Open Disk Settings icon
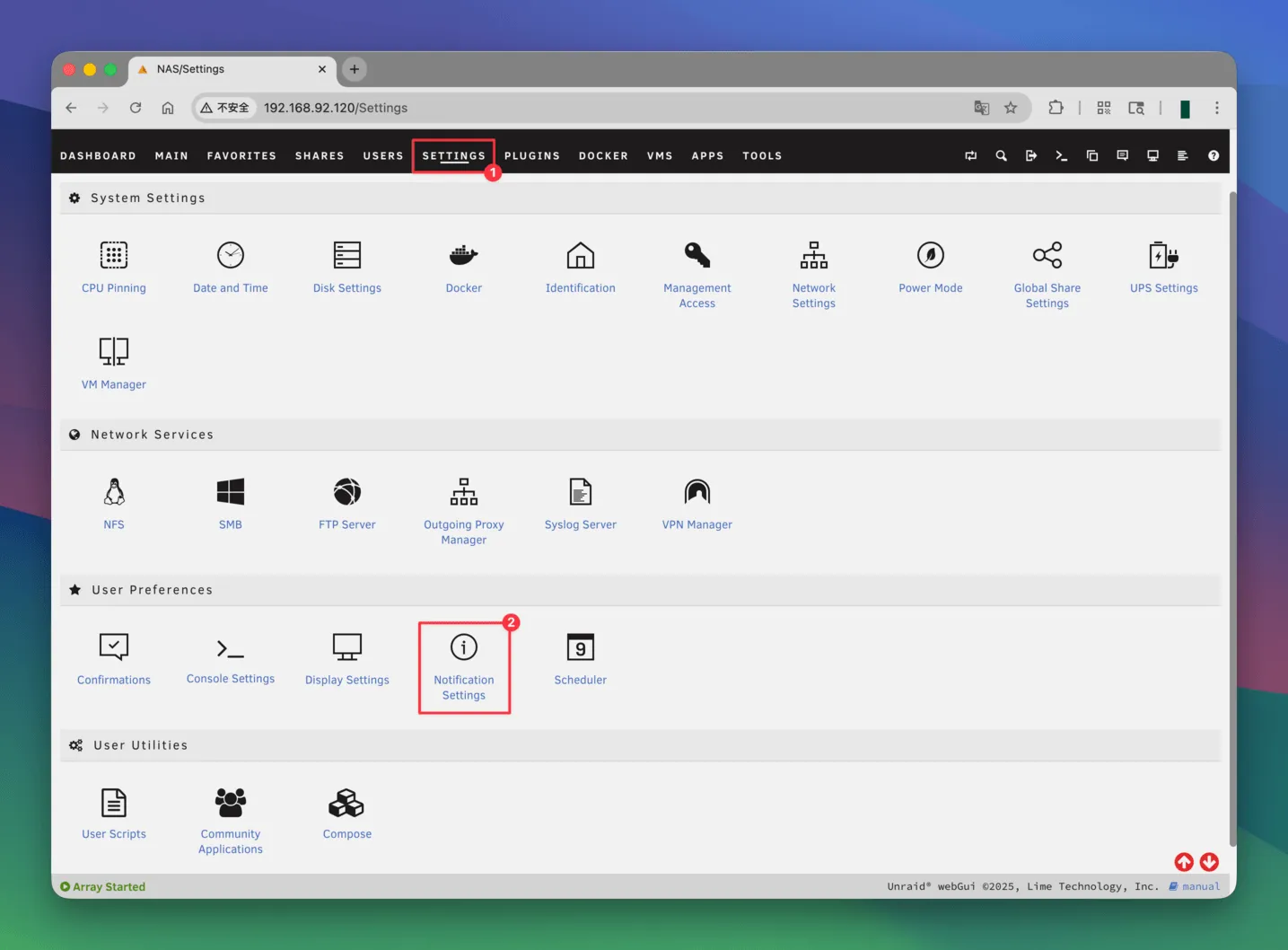This screenshot has height=950, width=1288. 347,255
